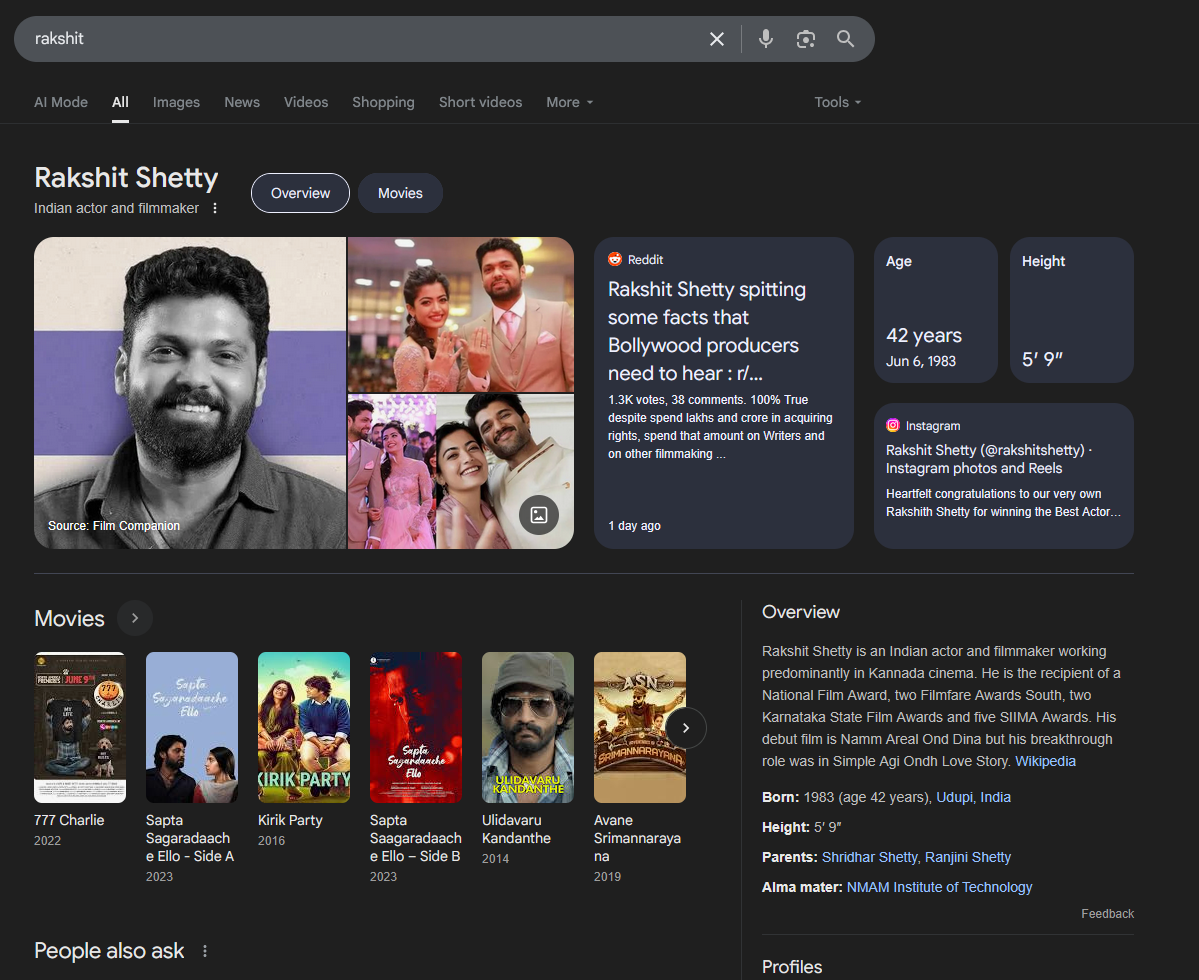This screenshot has height=980, width=1199.
Task: Click the search input field containing rakshit
Action: tap(359, 39)
